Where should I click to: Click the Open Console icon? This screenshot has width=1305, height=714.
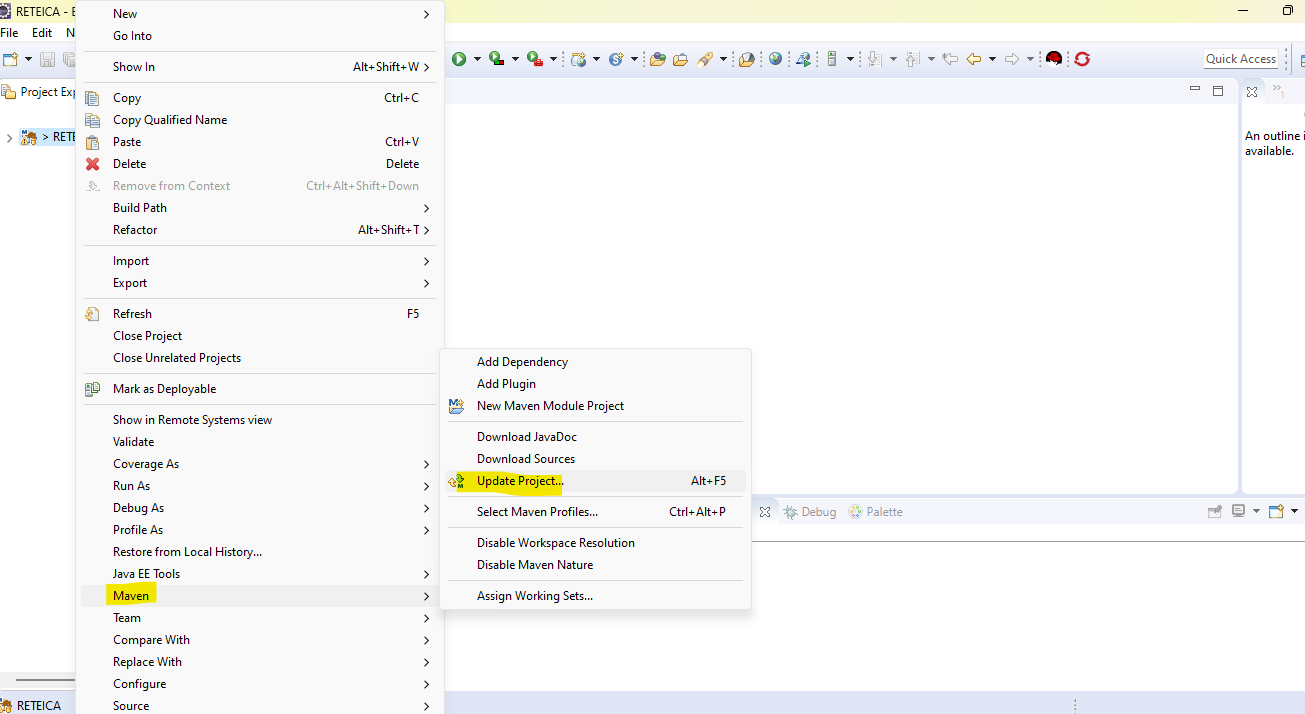[1276, 511]
